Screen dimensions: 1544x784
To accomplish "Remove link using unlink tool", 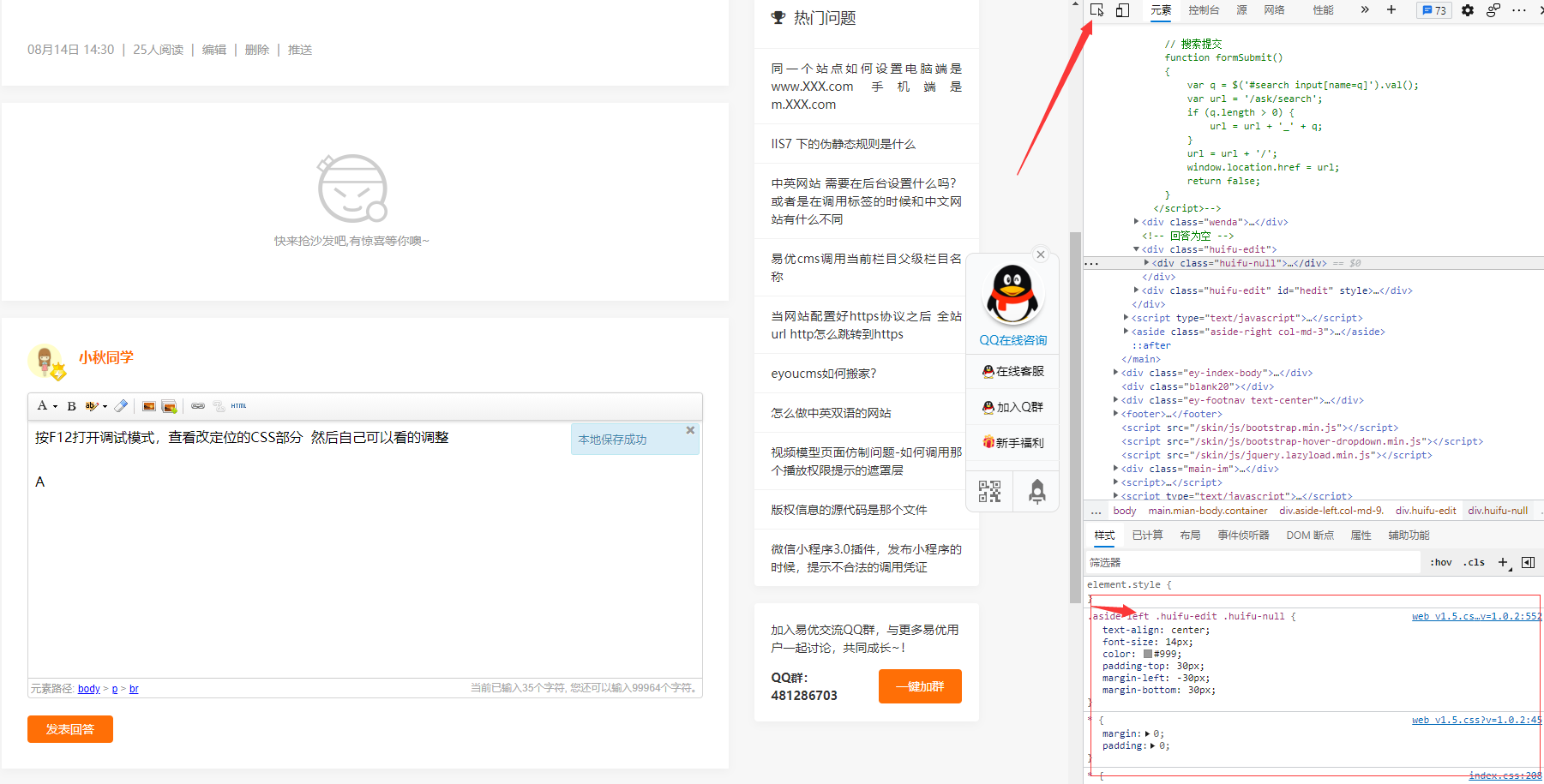I will (x=219, y=406).
